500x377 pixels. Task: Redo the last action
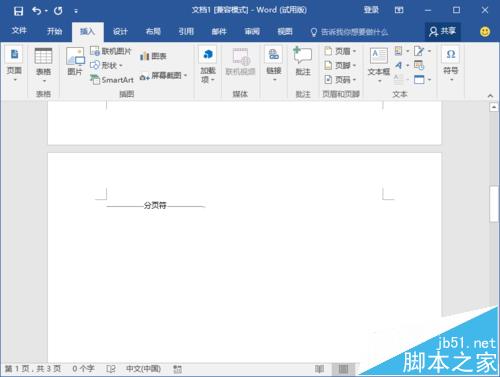(58, 11)
